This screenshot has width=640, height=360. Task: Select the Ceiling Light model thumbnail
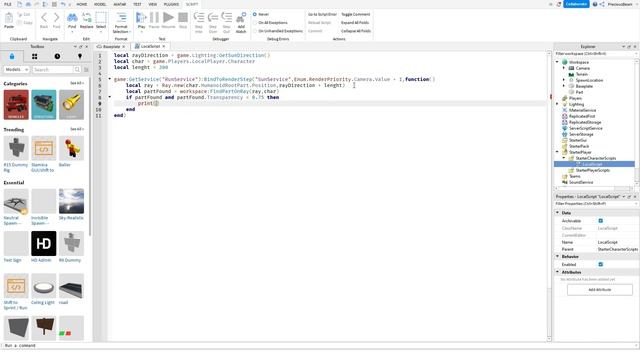[44, 286]
